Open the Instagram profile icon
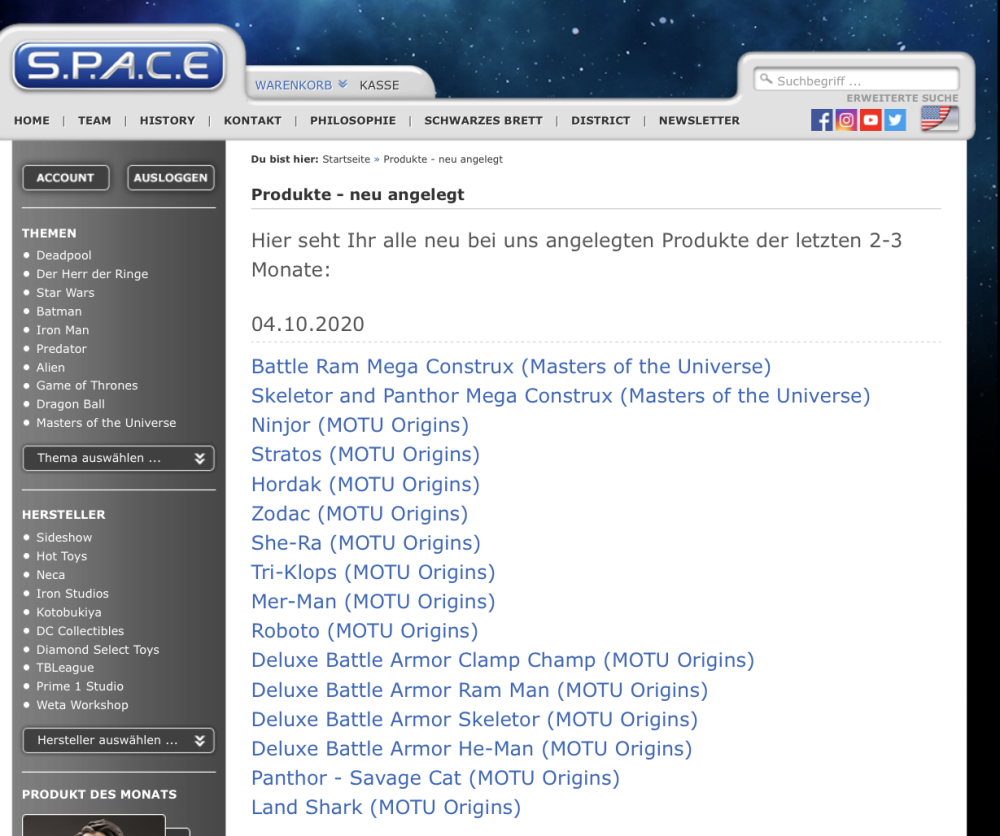Image resolution: width=1000 pixels, height=836 pixels. tap(846, 120)
